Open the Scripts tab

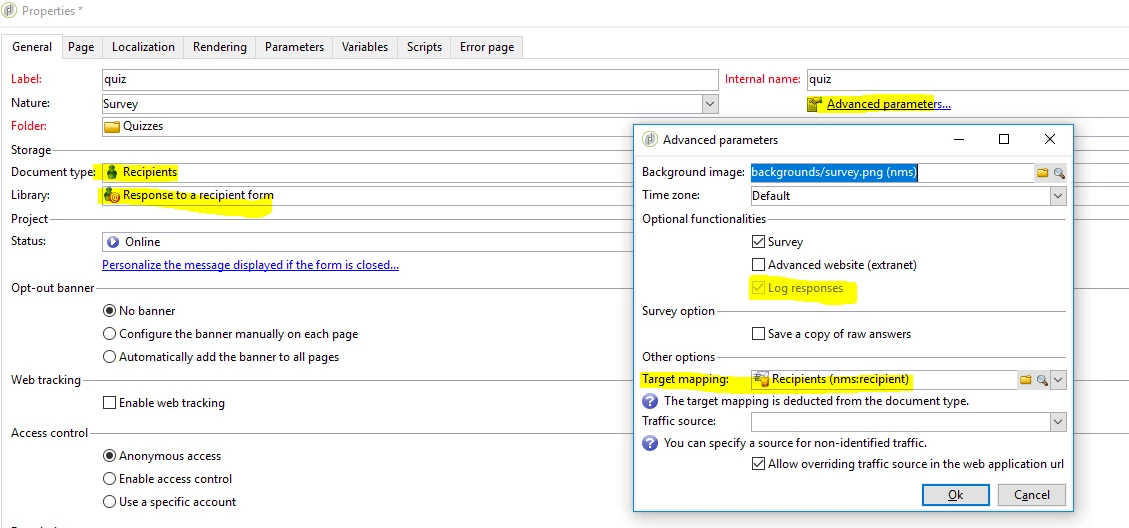pyautogui.click(x=424, y=47)
